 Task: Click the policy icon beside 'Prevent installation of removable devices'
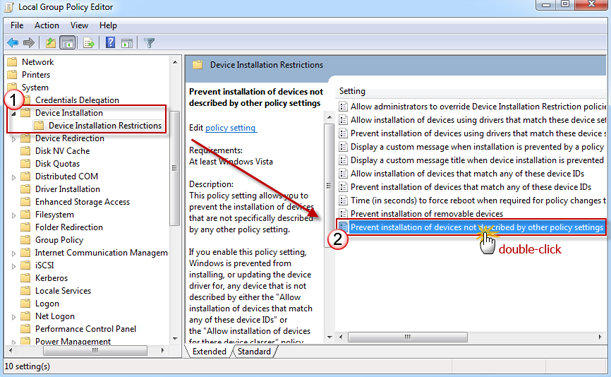[343, 214]
